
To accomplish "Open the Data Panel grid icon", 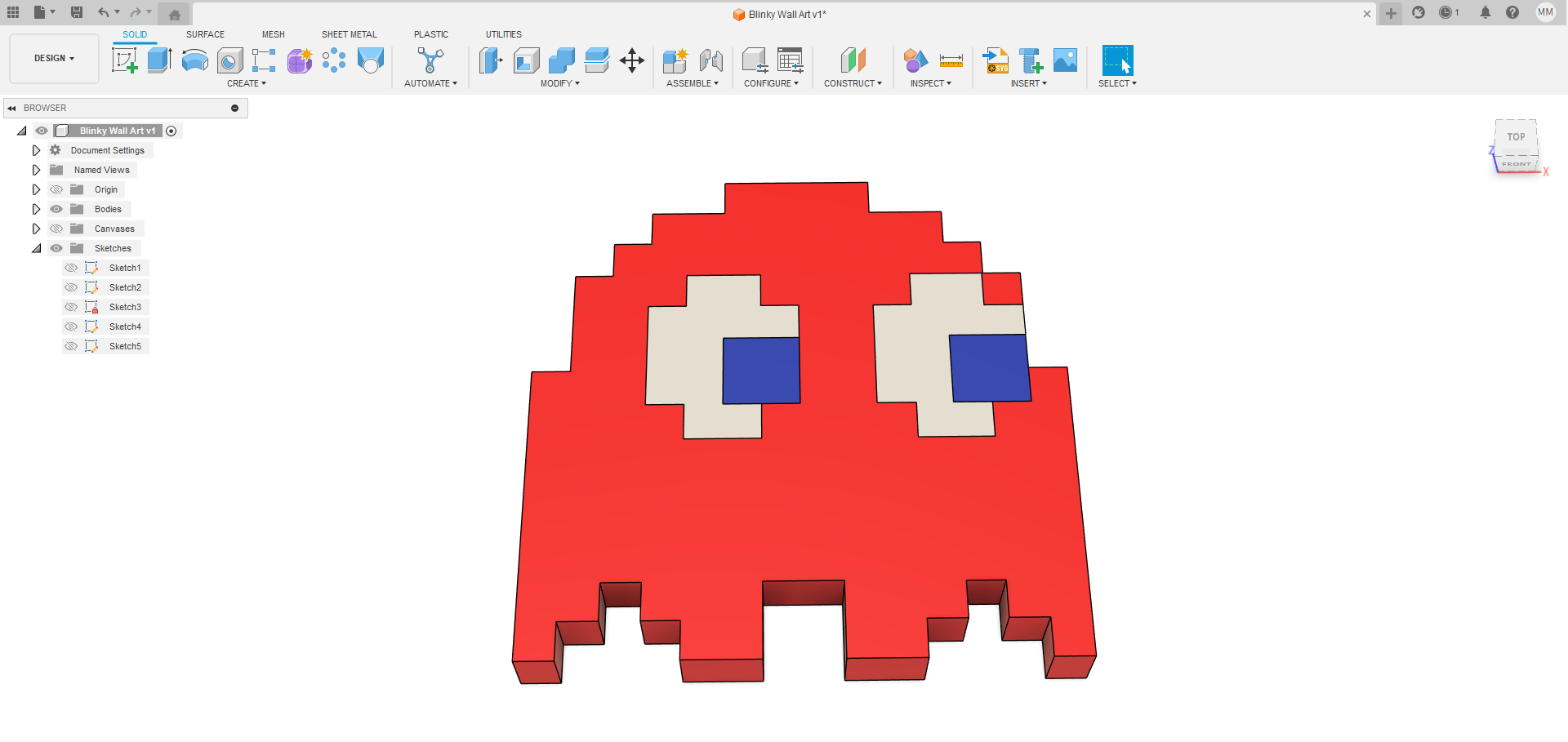I will 13,12.
